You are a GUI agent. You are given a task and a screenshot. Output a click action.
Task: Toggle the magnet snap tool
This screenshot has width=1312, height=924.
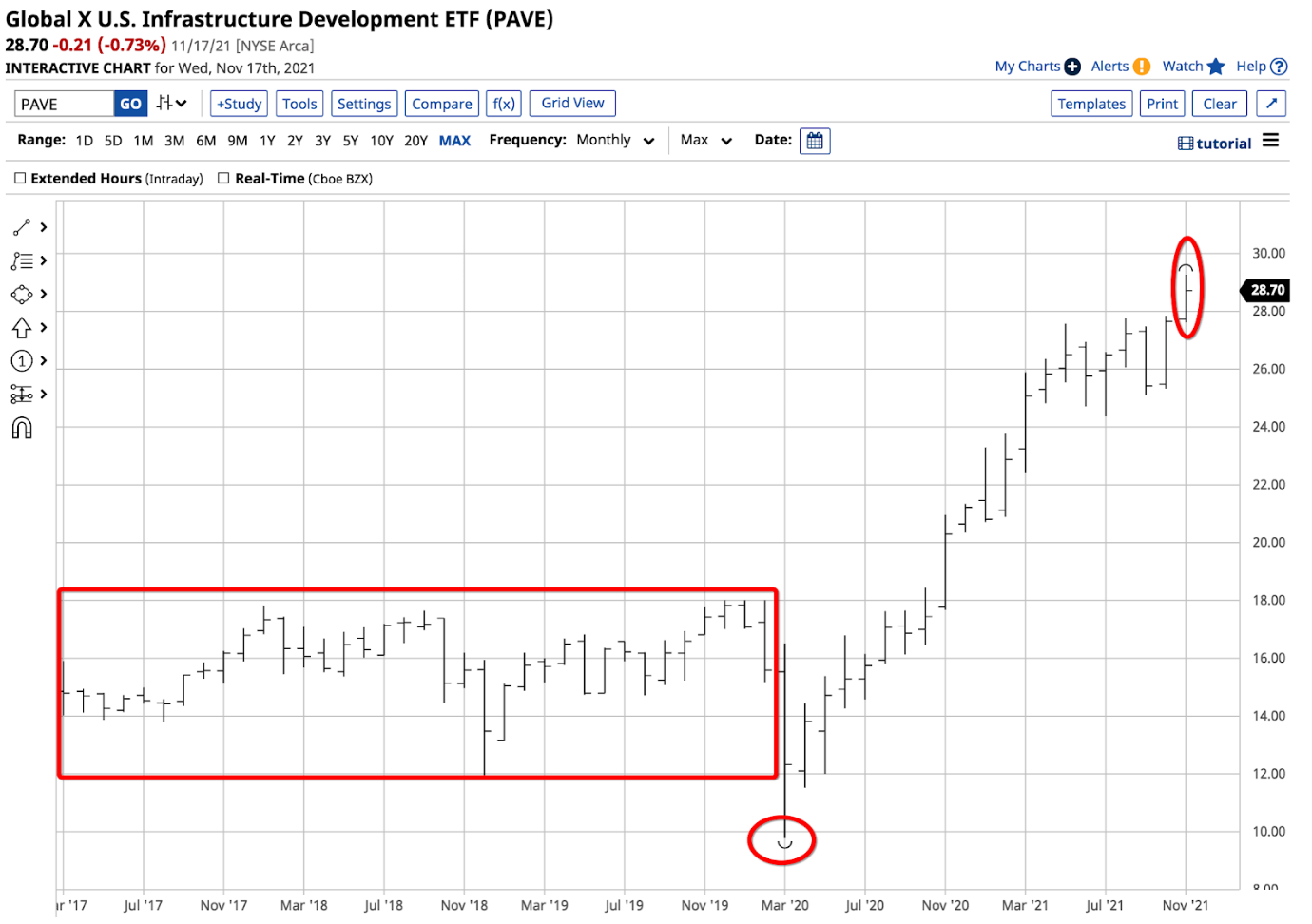(21, 428)
